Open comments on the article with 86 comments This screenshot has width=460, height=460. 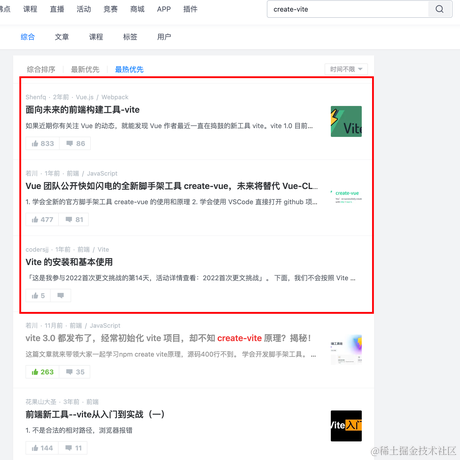(x=75, y=143)
